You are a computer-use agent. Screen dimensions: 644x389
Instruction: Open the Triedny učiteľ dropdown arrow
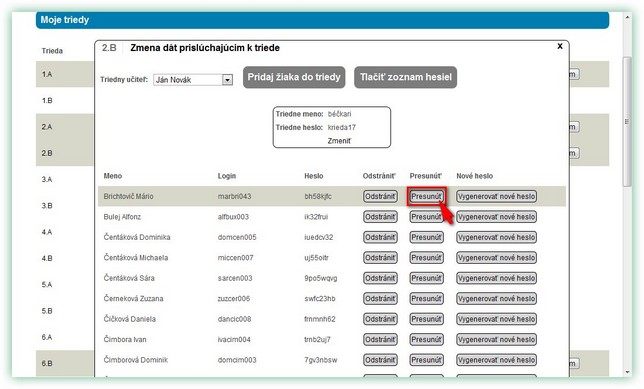(x=227, y=80)
